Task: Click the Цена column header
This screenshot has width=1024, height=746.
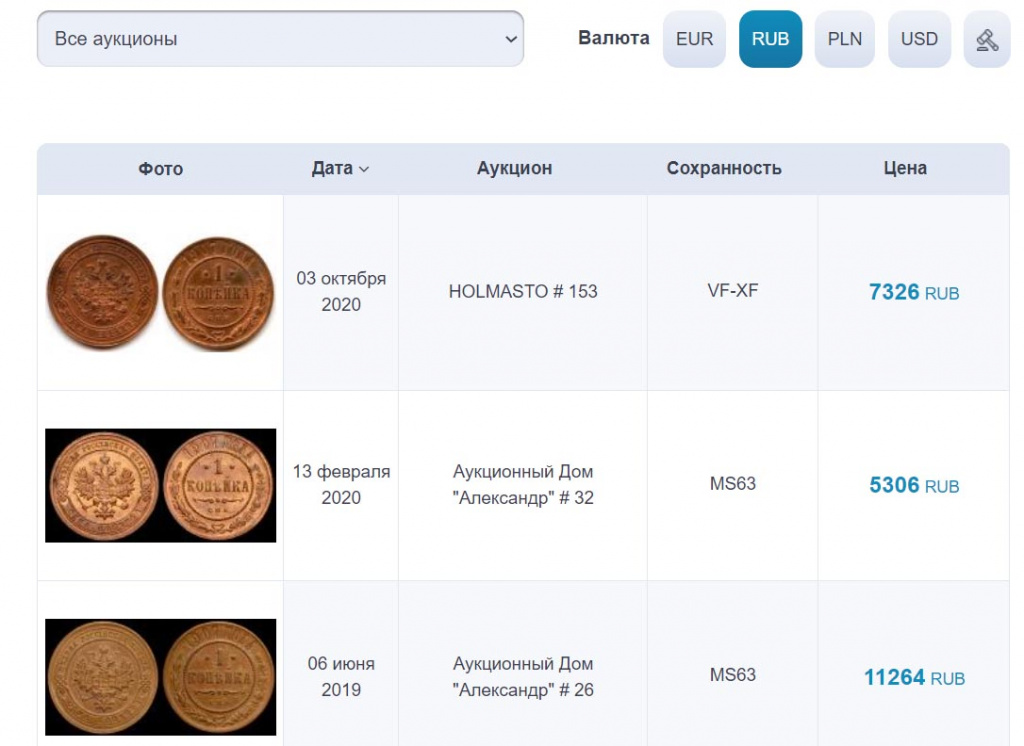Action: [905, 168]
